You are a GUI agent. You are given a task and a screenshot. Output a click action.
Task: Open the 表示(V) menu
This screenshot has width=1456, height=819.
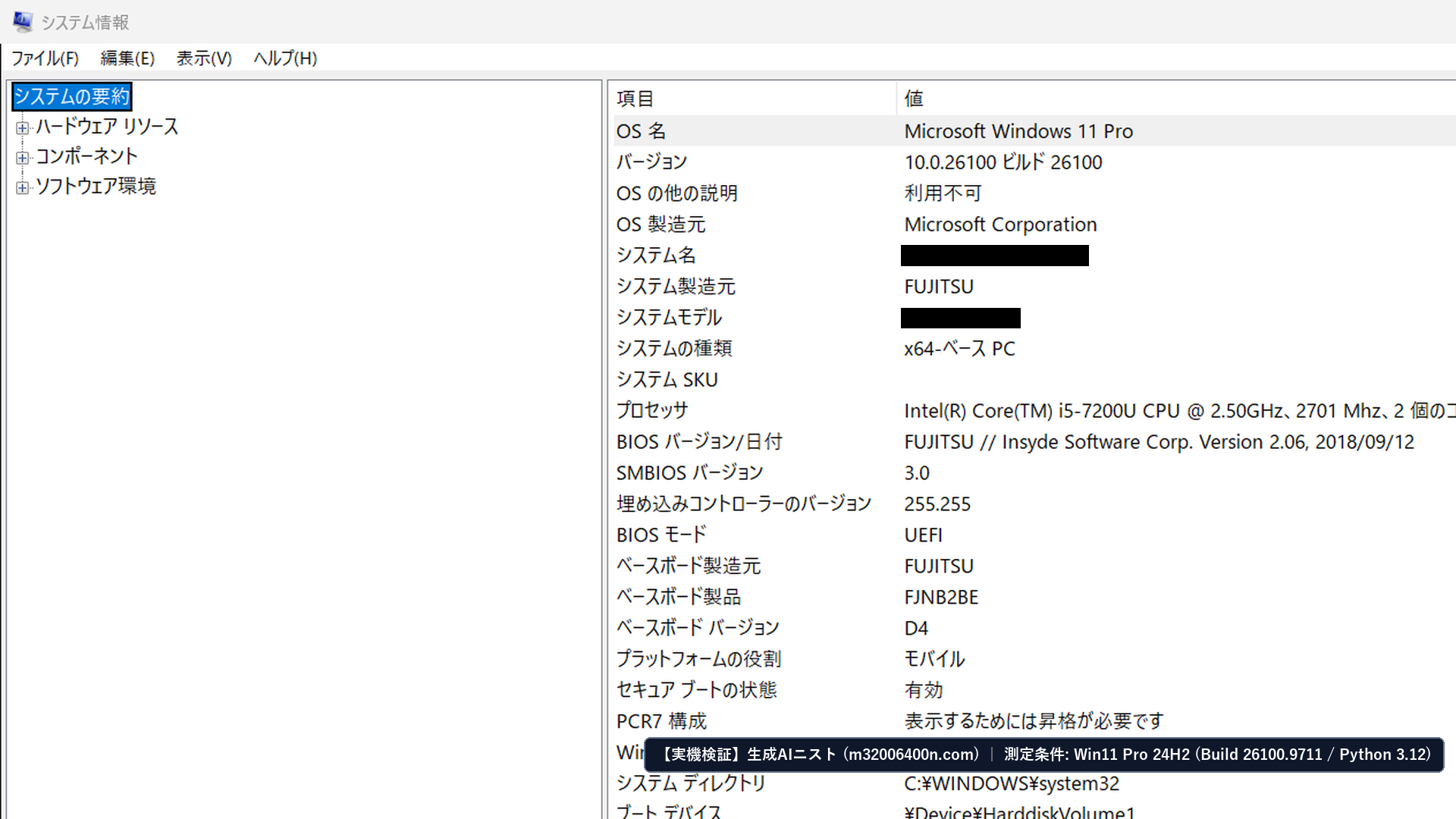204,58
